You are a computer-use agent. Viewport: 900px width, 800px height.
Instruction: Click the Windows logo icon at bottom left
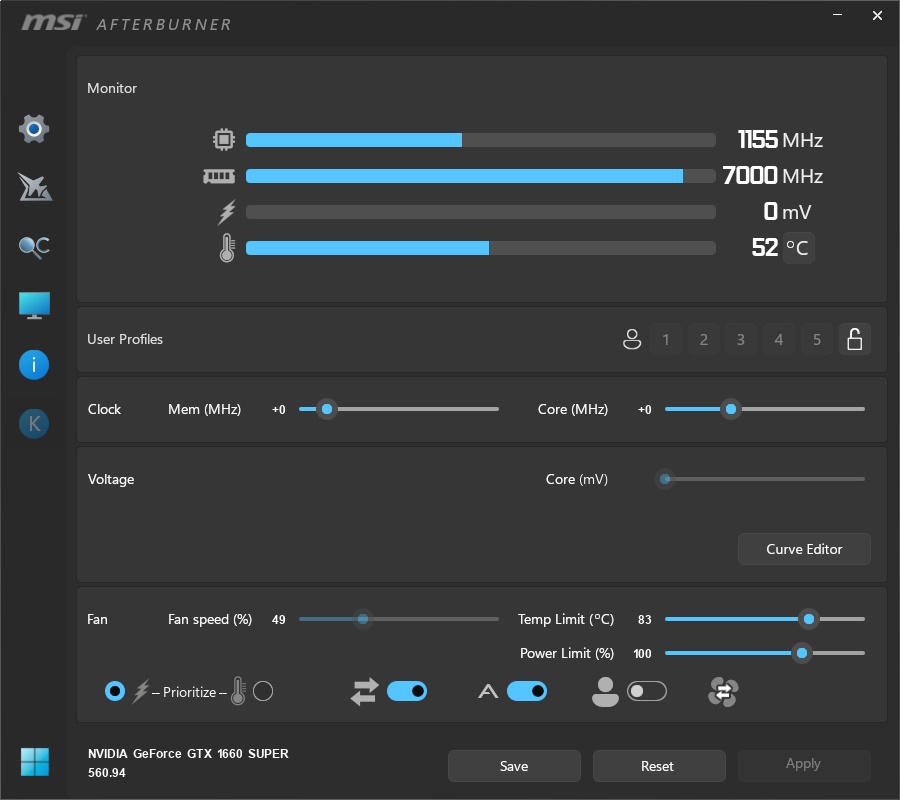tap(35, 762)
